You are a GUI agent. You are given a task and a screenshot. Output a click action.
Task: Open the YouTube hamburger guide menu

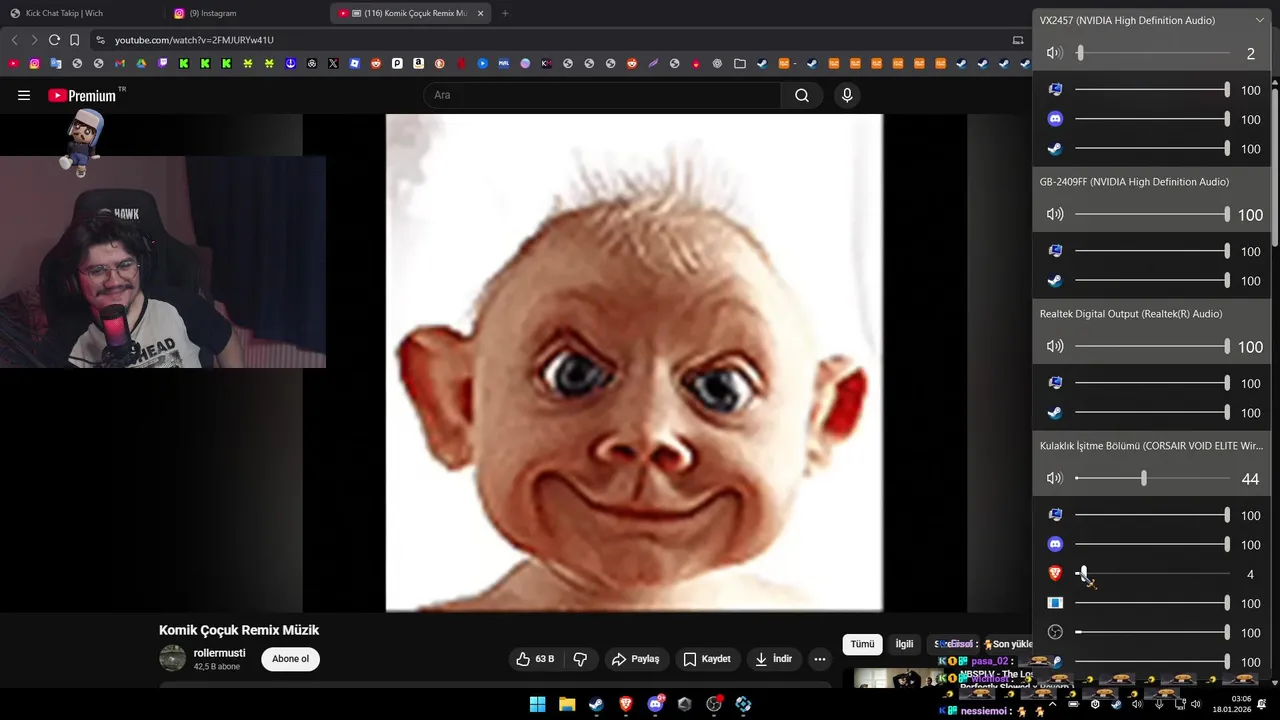pos(24,95)
